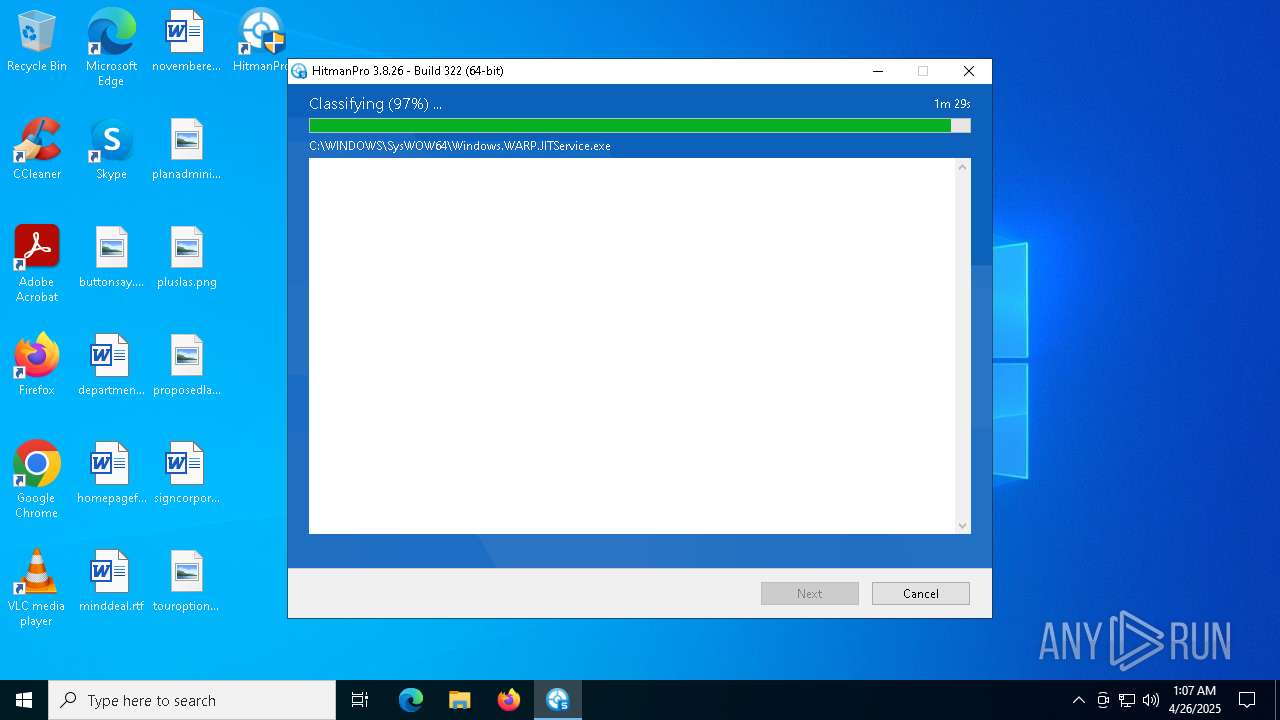
Task: Click the Windows.WARP.JITService.exe path text
Action: [460, 146]
